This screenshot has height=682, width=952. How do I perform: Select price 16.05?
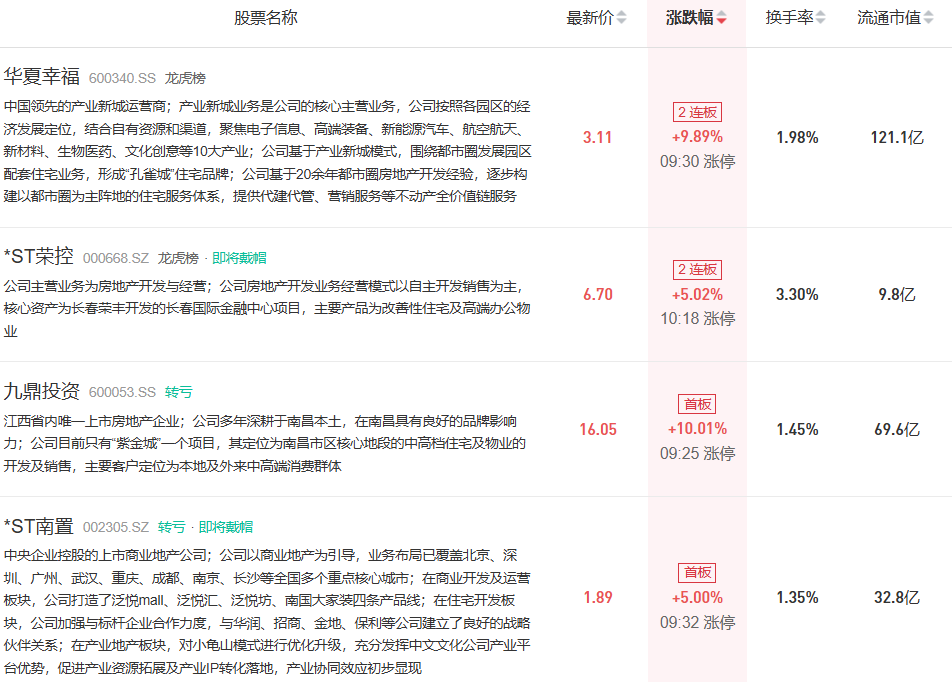[x=597, y=429]
